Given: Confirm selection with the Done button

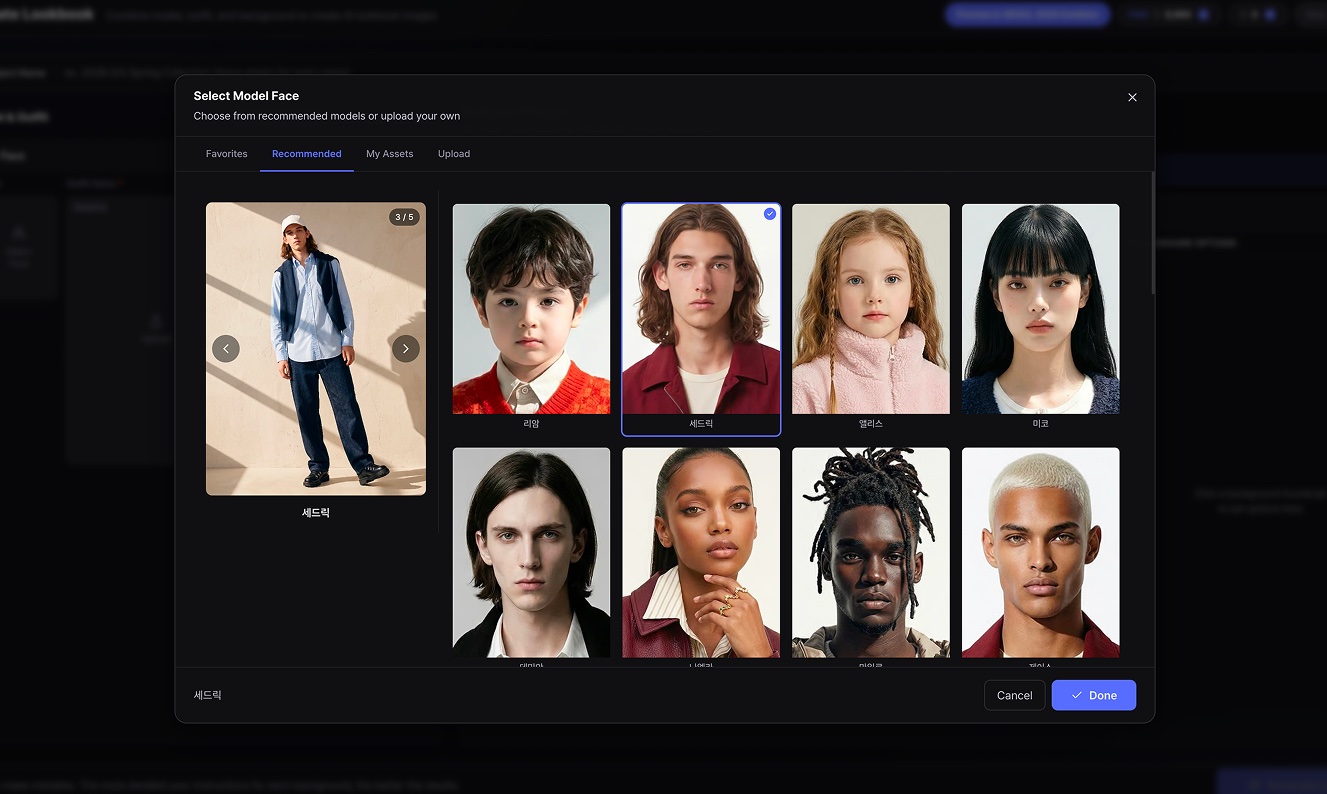Looking at the screenshot, I should click(x=1093, y=695).
